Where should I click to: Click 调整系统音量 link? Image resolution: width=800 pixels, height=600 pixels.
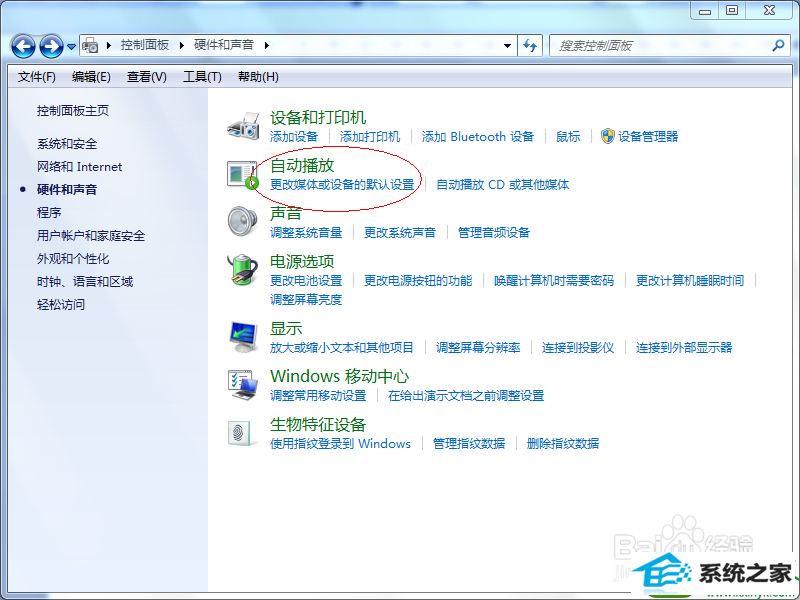pyautogui.click(x=306, y=233)
